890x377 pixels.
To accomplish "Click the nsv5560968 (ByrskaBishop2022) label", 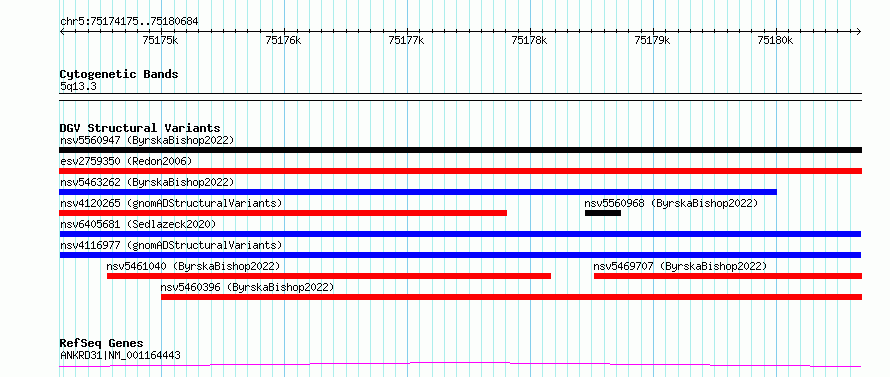I will coord(671,203).
